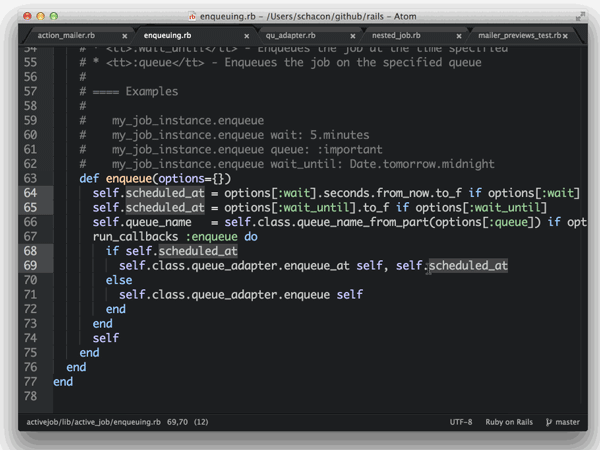
Task: Close the qu_adapter.rb tab
Action: pos(354,35)
